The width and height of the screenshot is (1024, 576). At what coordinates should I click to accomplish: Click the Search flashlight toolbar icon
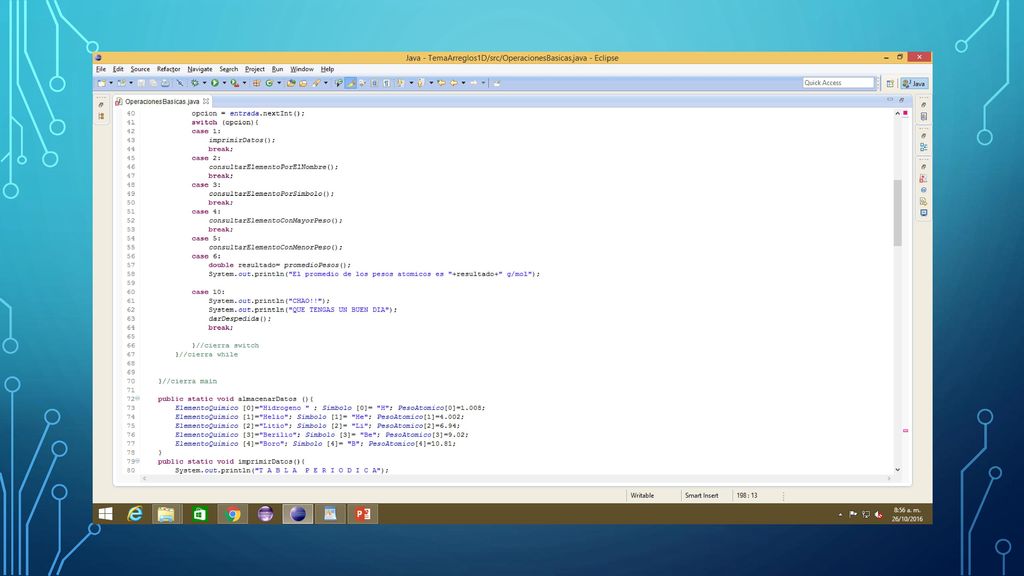click(315, 83)
